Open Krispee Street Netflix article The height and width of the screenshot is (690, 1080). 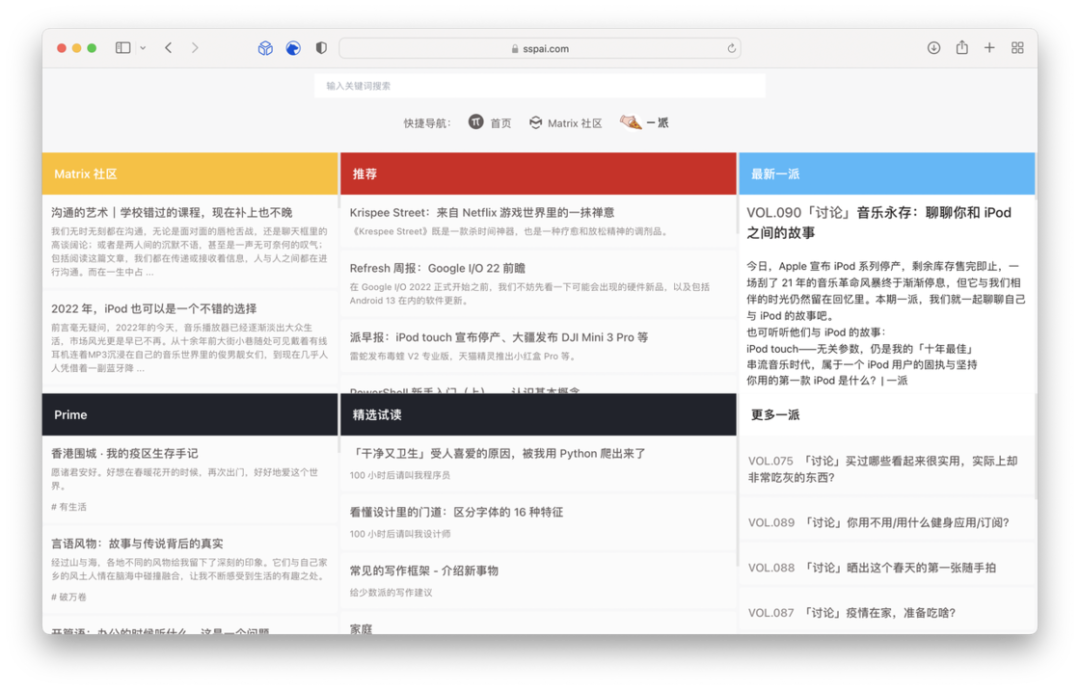click(x=482, y=213)
